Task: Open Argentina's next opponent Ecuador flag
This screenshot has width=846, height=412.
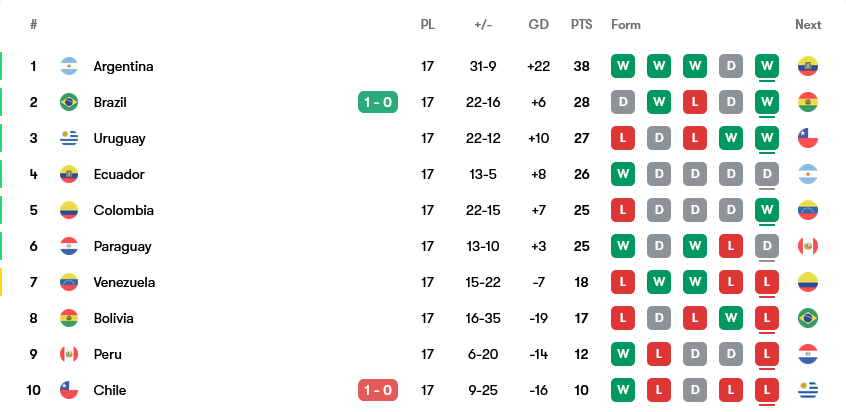Action: [x=808, y=66]
